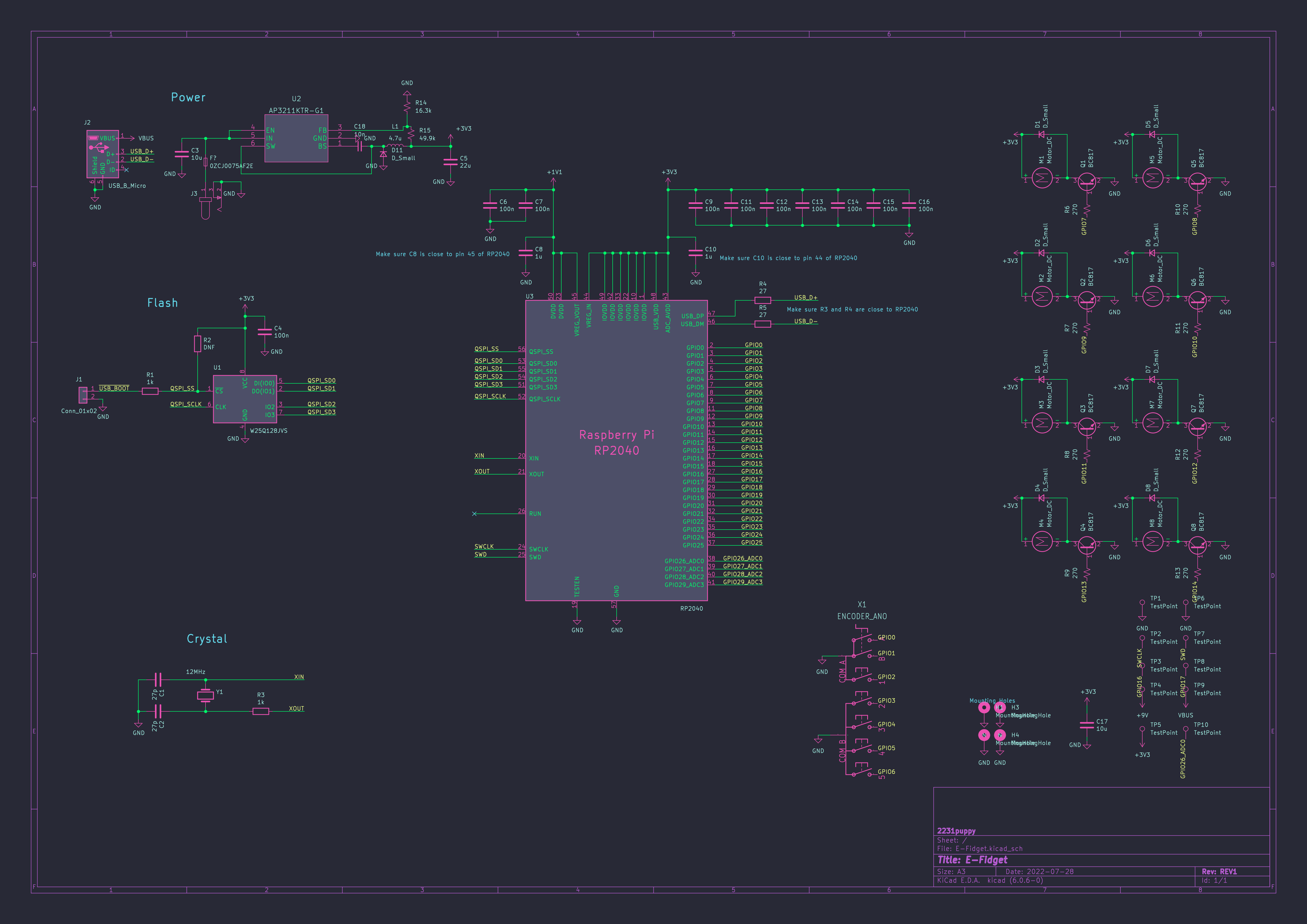This screenshot has height=924, width=1307.
Task: Select motor M4 symbol
Action: point(1042,542)
